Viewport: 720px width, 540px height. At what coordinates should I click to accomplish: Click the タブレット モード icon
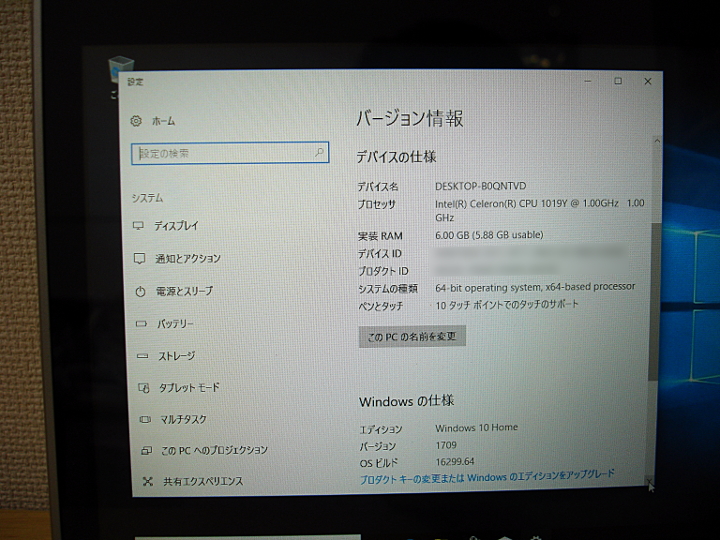144,388
